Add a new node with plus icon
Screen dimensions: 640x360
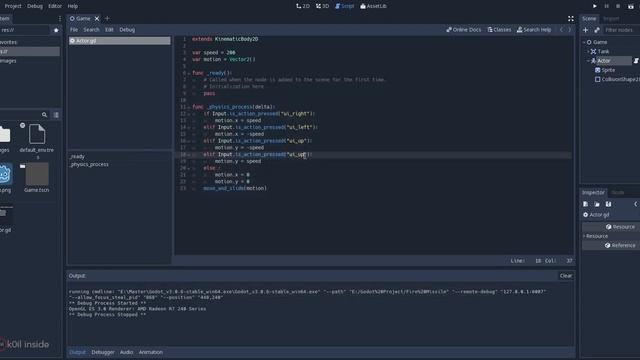tap(585, 30)
